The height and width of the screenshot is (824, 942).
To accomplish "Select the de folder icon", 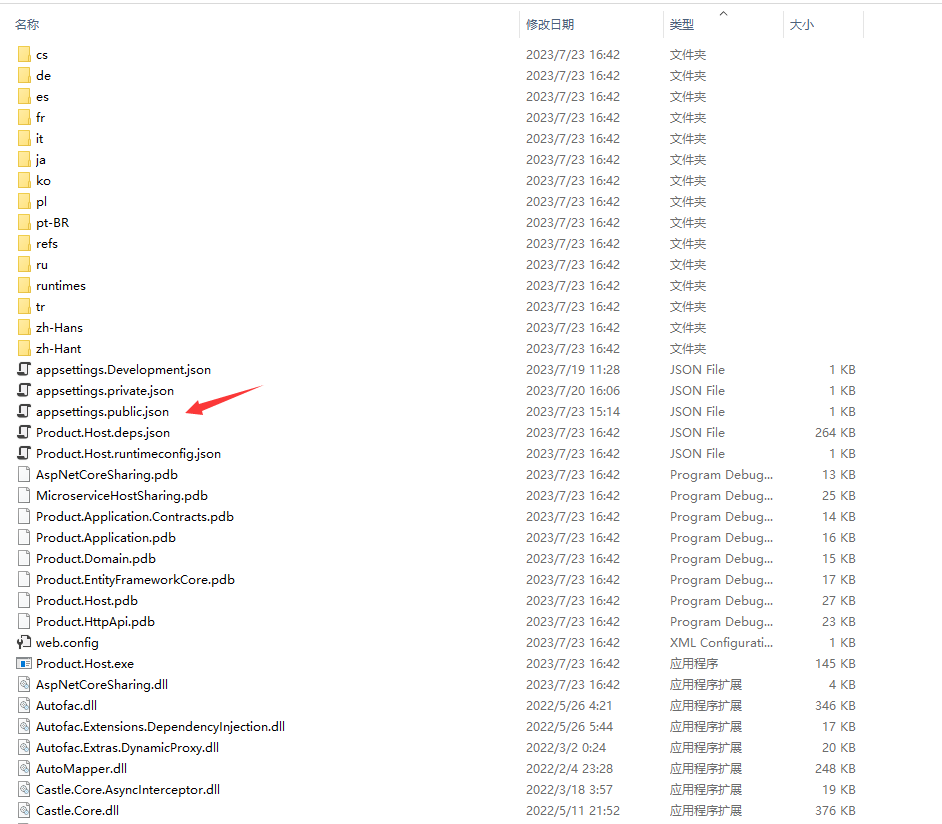I will [x=24, y=76].
